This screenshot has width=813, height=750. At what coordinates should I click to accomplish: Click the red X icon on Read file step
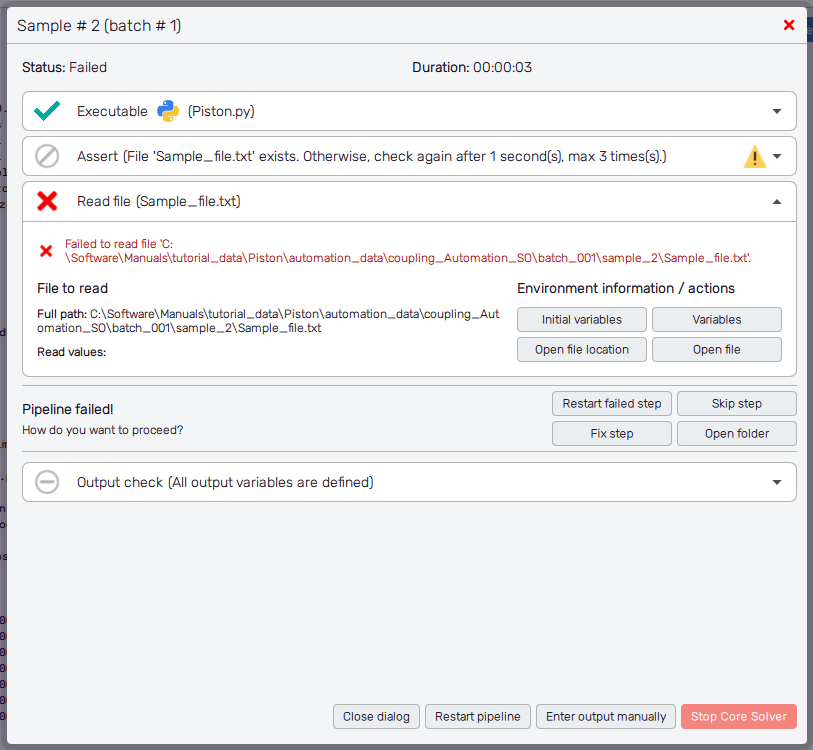tap(47, 201)
